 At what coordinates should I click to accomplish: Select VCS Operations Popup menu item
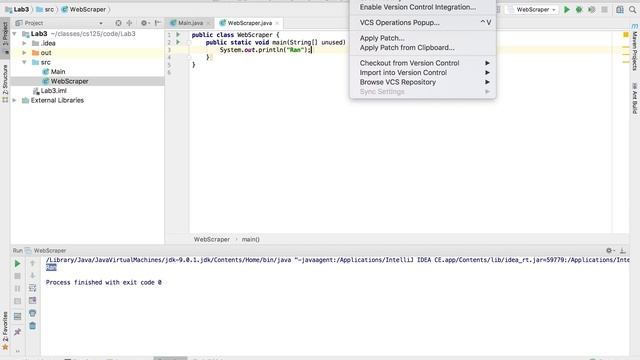coord(423,22)
